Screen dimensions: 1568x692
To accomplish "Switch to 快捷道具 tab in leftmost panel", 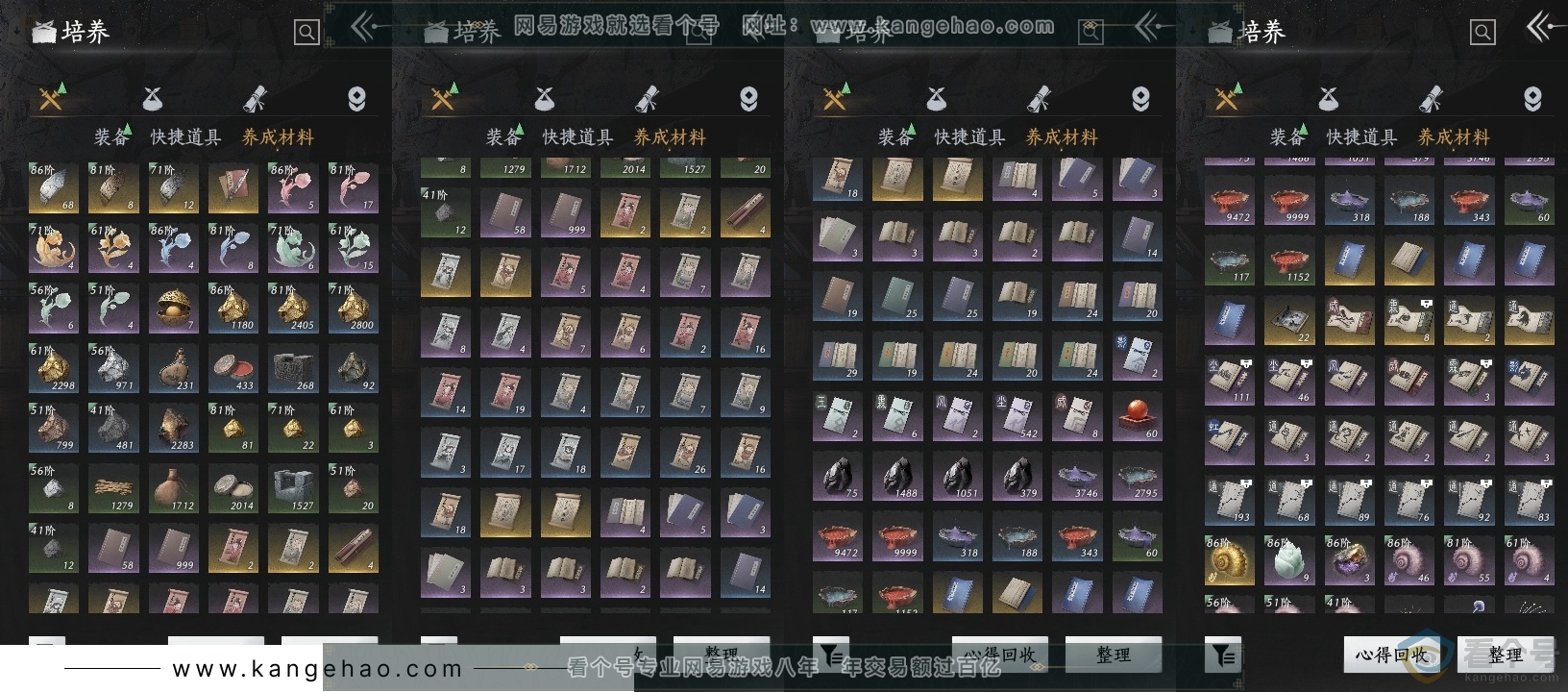I will pyautogui.click(x=185, y=137).
